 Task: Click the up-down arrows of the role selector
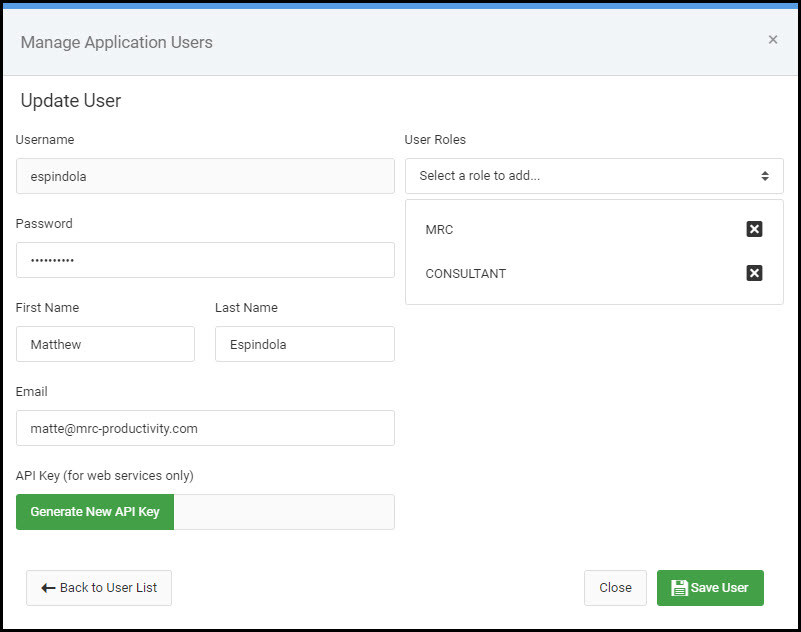[x=765, y=176]
